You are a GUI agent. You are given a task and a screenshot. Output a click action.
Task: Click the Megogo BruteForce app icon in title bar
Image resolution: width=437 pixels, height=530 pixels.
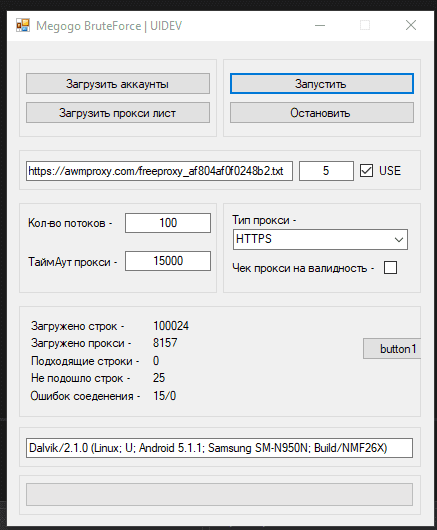[23, 25]
